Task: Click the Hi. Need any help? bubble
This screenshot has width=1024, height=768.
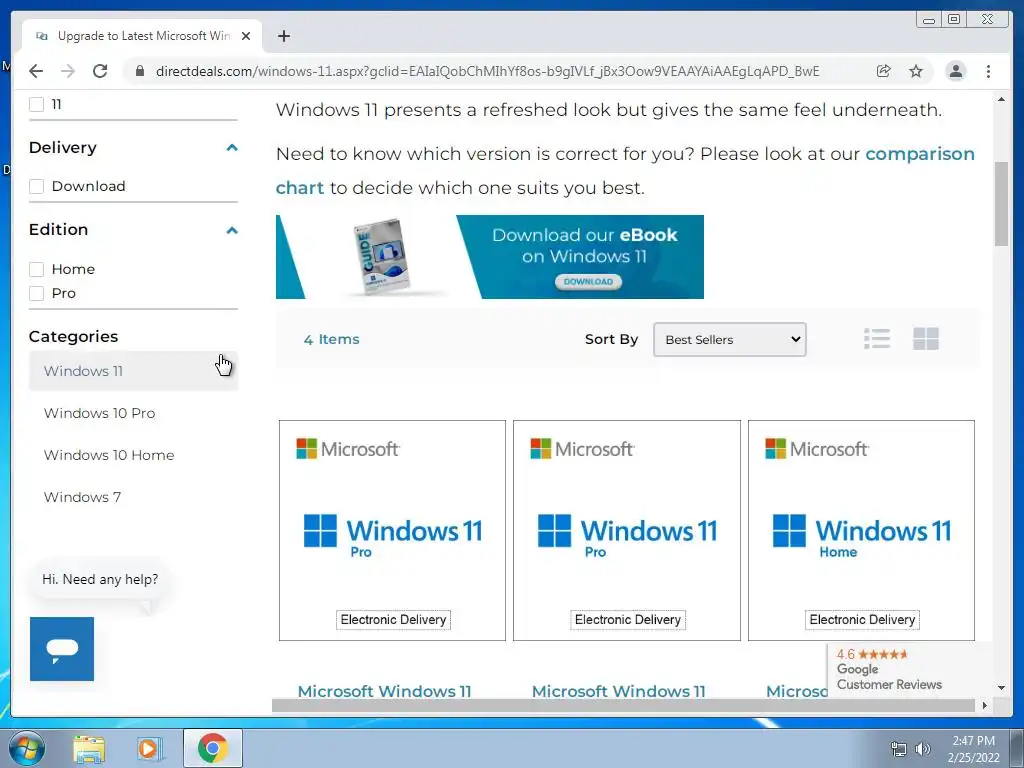Action: pyautogui.click(x=100, y=579)
